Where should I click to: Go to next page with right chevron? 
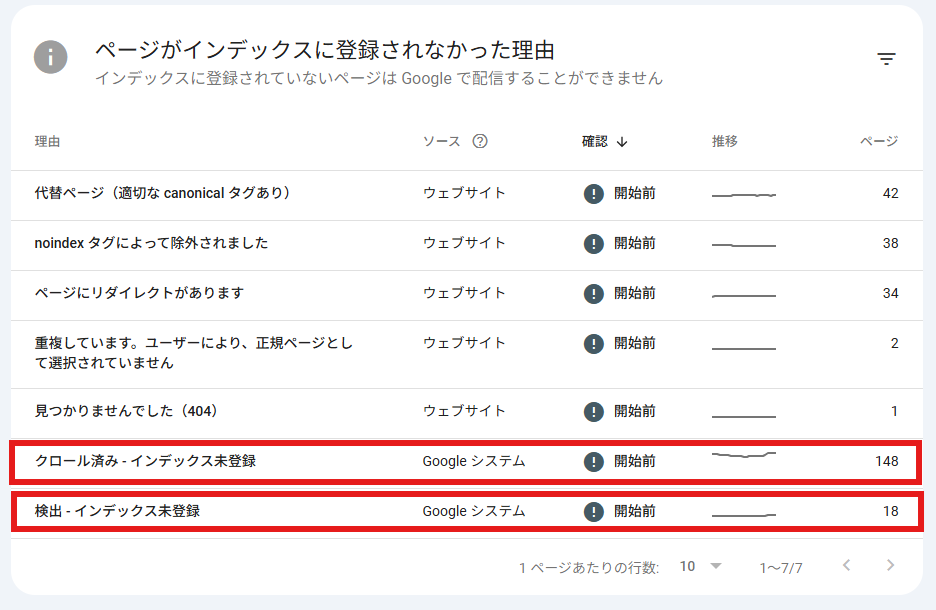point(890,565)
